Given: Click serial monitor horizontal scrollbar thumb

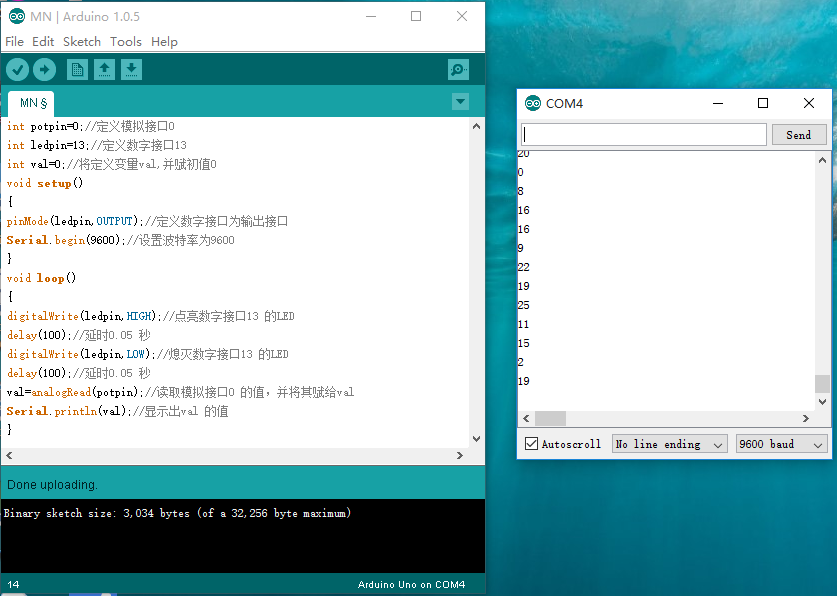Looking at the screenshot, I should (x=550, y=418).
